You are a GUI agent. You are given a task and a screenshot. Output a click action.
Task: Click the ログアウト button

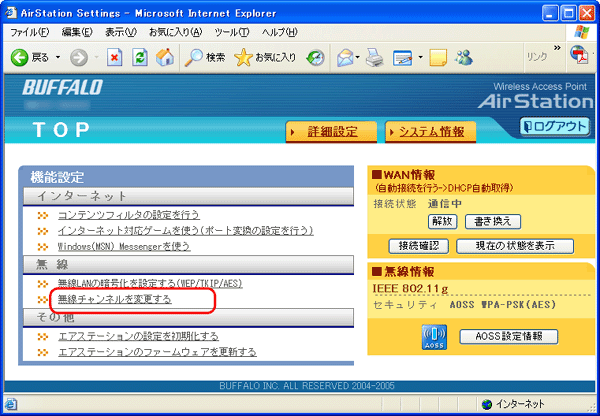pos(555,127)
